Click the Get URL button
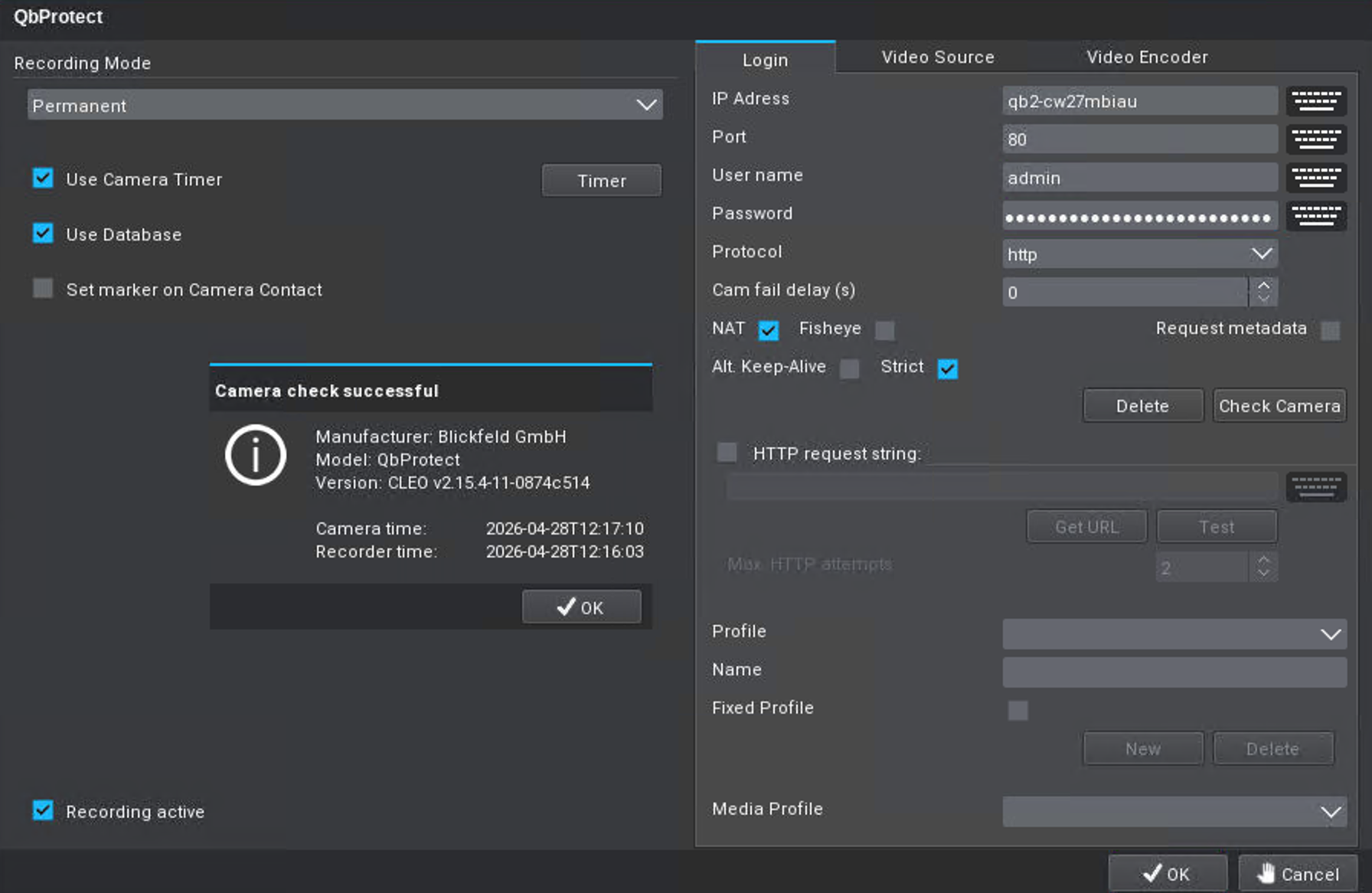Screen dimensions: 1372x893 pos(1086,526)
